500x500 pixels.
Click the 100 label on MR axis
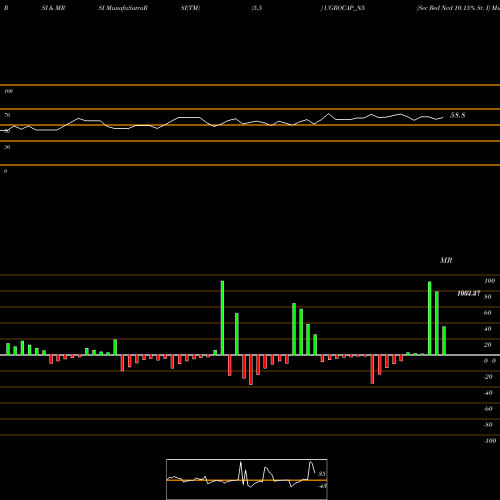click(489, 281)
